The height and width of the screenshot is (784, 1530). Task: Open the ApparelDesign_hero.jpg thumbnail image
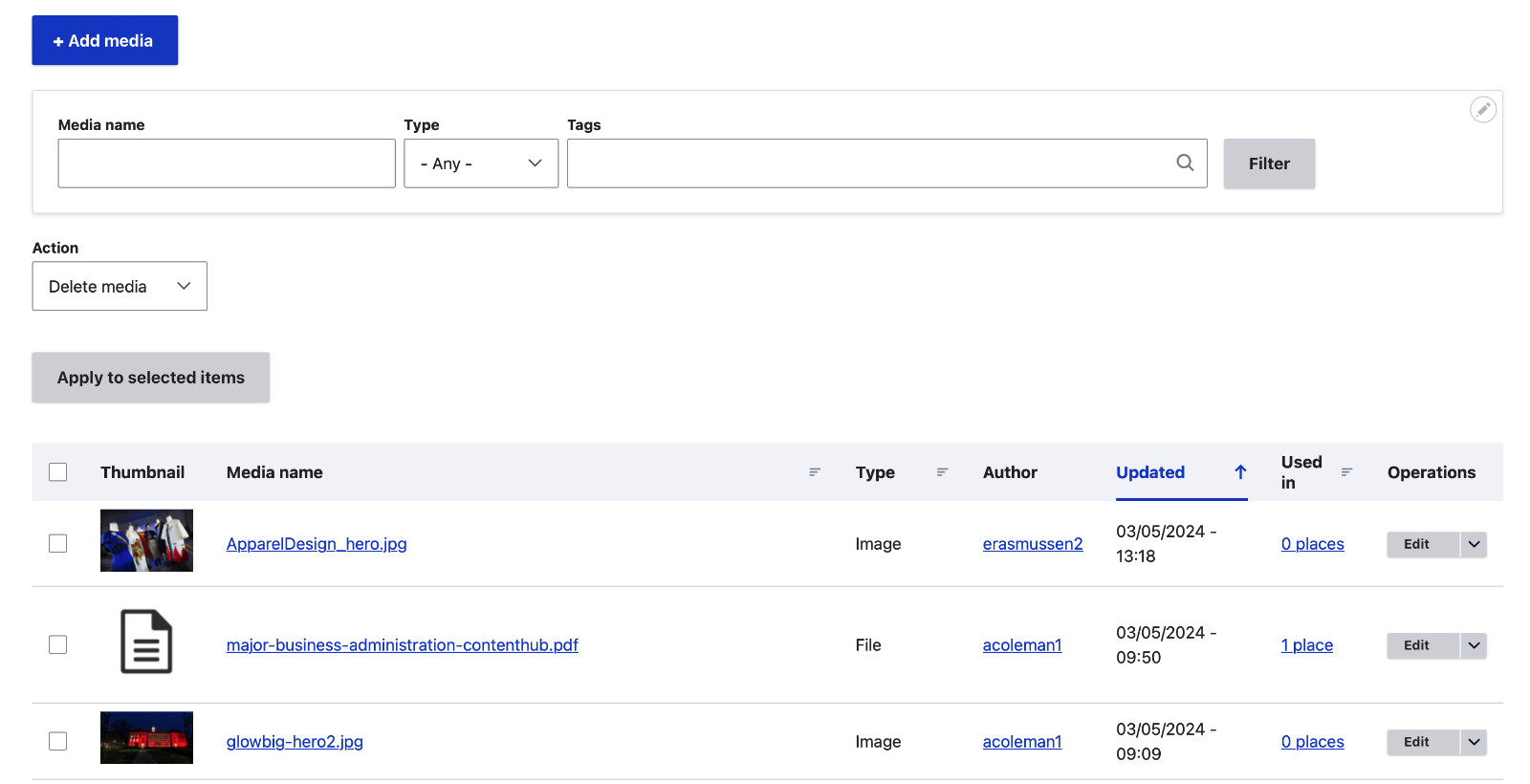point(146,540)
